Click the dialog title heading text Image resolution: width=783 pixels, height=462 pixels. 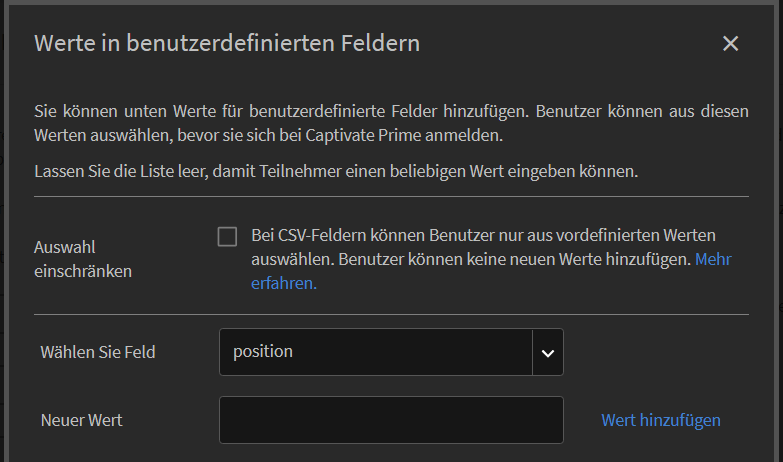click(x=227, y=43)
